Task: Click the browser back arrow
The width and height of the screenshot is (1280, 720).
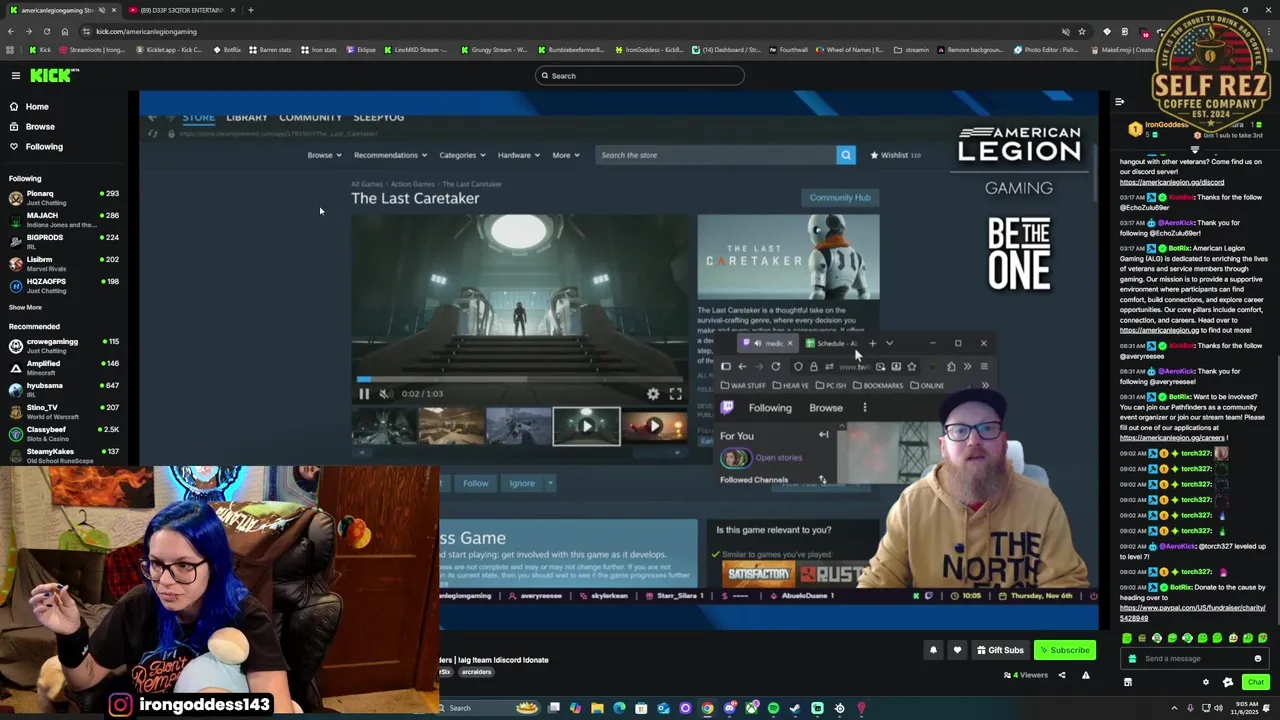Action: pos(11,31)
